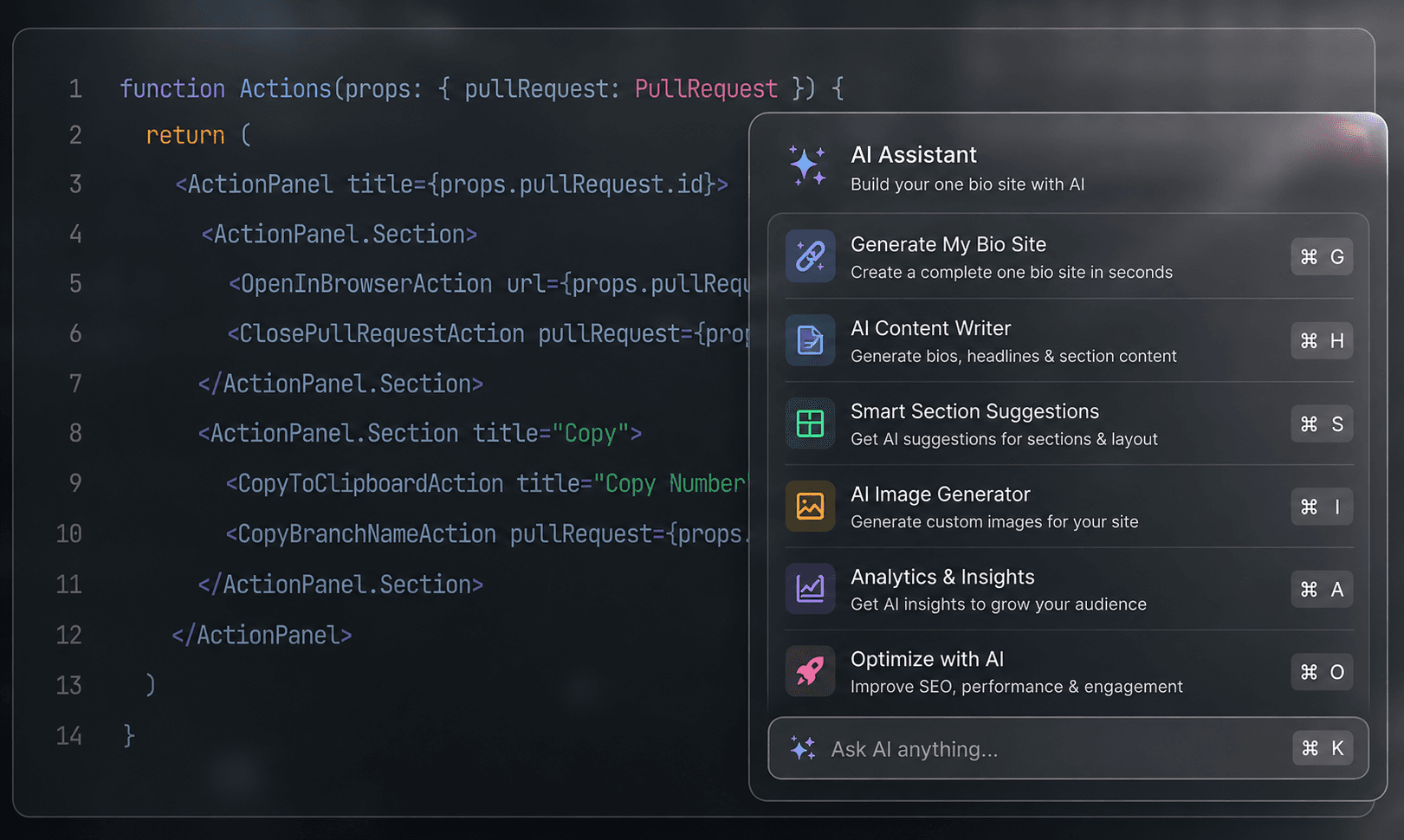Select the Generate My Bio Site entry
Image resolution: width=1404 pixels, height=840 pixels.
click(1069, 257)
